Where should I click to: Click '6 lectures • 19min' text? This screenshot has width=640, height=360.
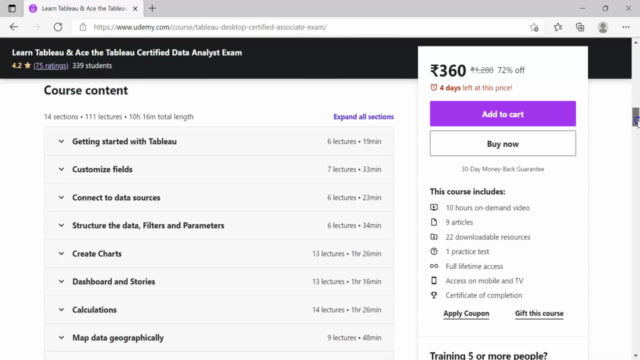click(x=354, y=142)
